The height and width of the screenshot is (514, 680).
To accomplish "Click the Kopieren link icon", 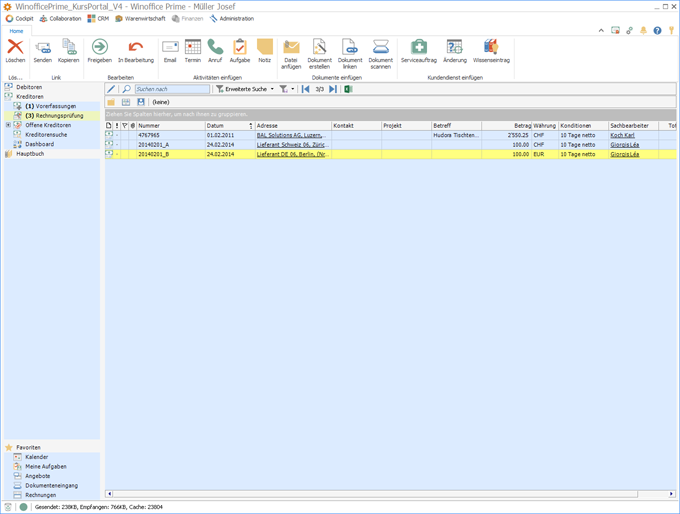I will click(x=69, y=47).
